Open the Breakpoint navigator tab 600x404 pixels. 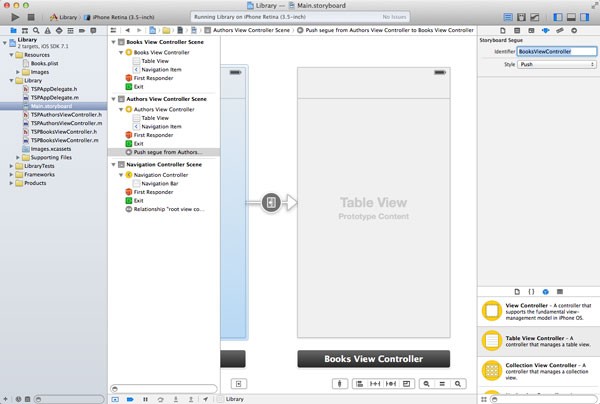point(82,31)
